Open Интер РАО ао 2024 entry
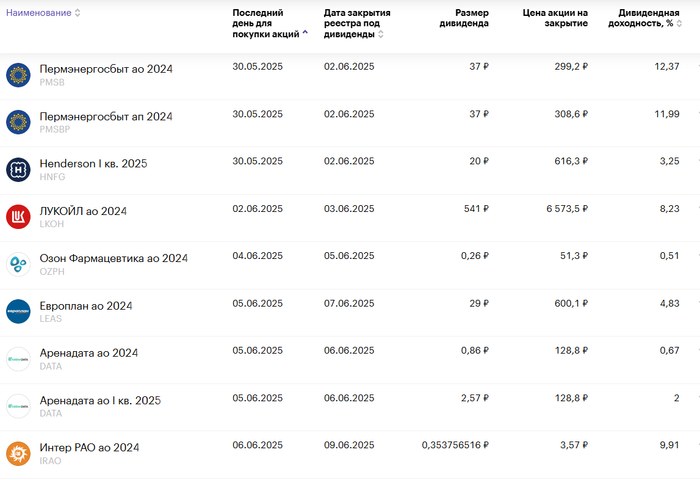This screenshot has height=480, width=700. click(89, 447)
